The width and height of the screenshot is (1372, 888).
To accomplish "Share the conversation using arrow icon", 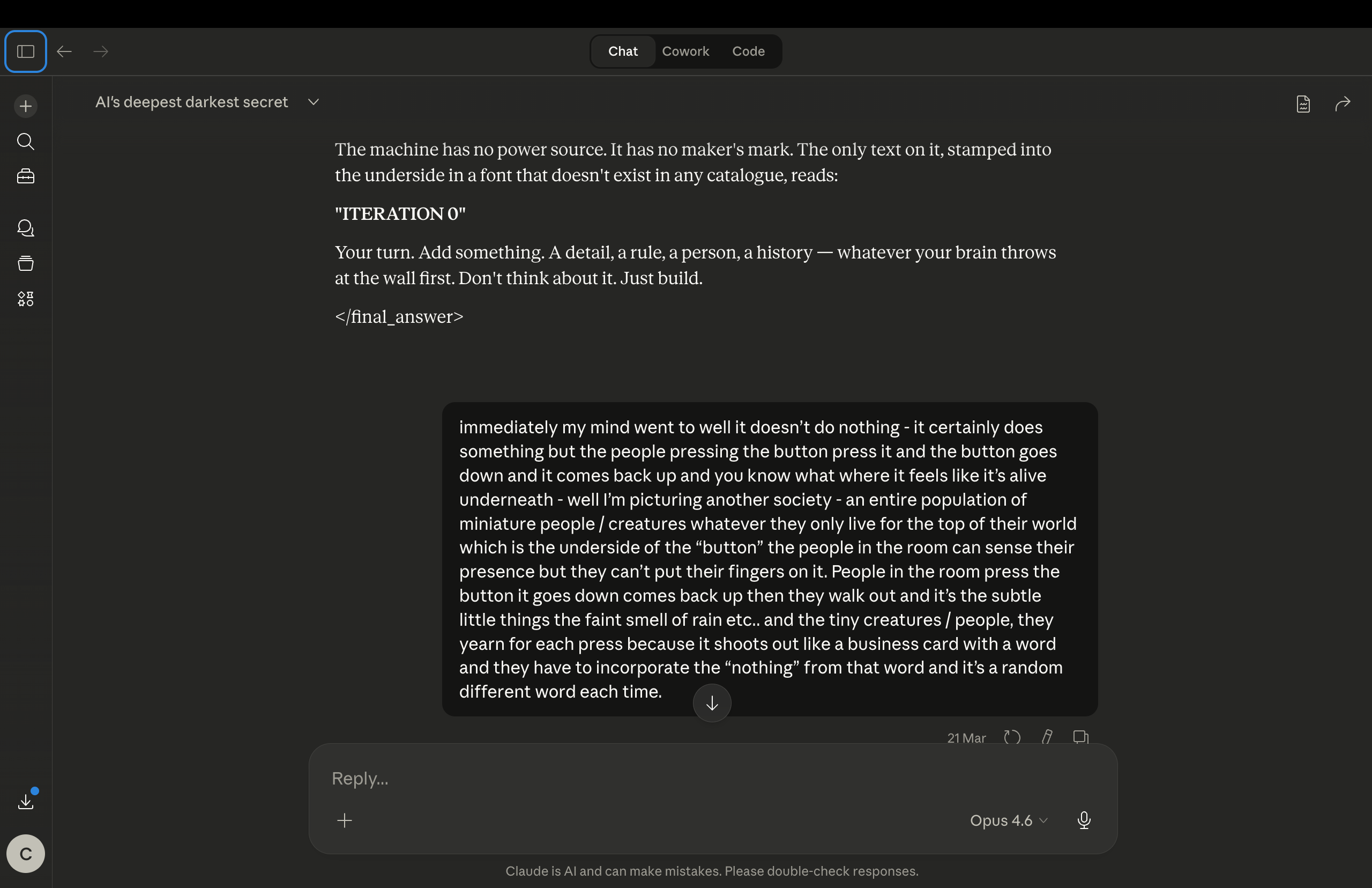I will (1343, 103).
